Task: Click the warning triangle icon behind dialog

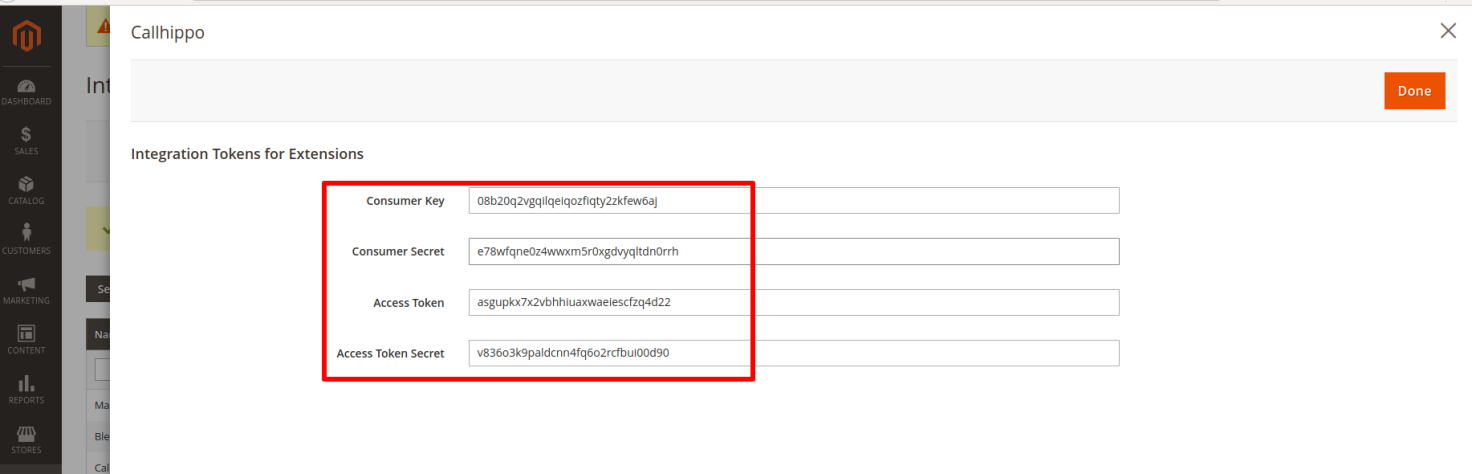Action: click(x=104, y=28)
